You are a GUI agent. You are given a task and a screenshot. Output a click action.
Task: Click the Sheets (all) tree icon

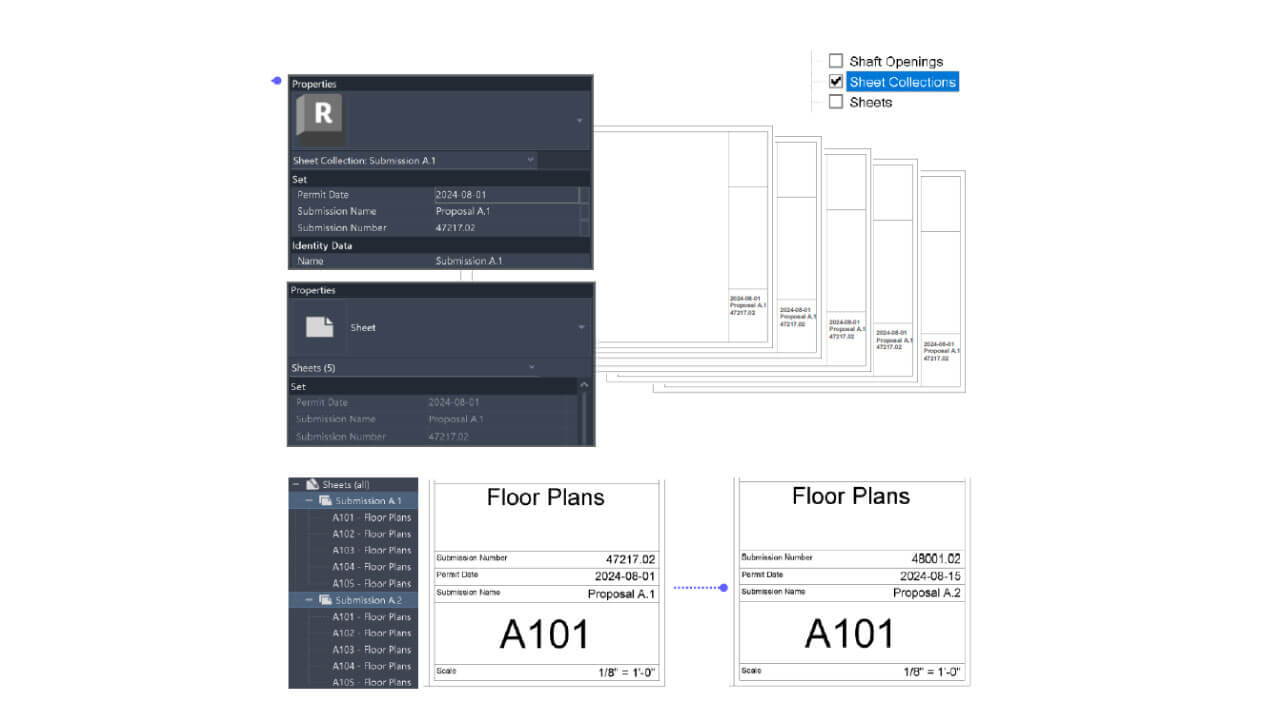click(x=312, y=484)
